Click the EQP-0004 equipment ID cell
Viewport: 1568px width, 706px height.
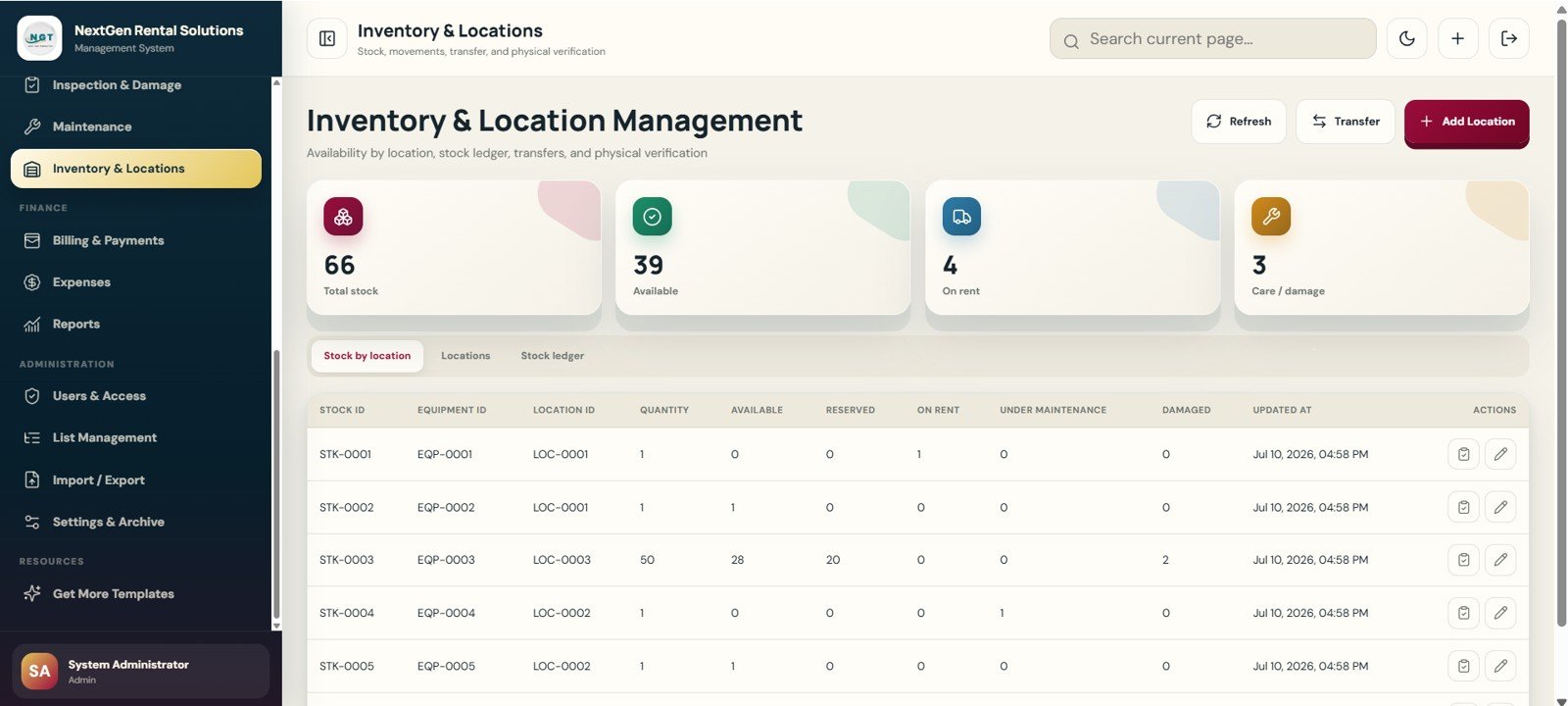(x=446, y=613)
